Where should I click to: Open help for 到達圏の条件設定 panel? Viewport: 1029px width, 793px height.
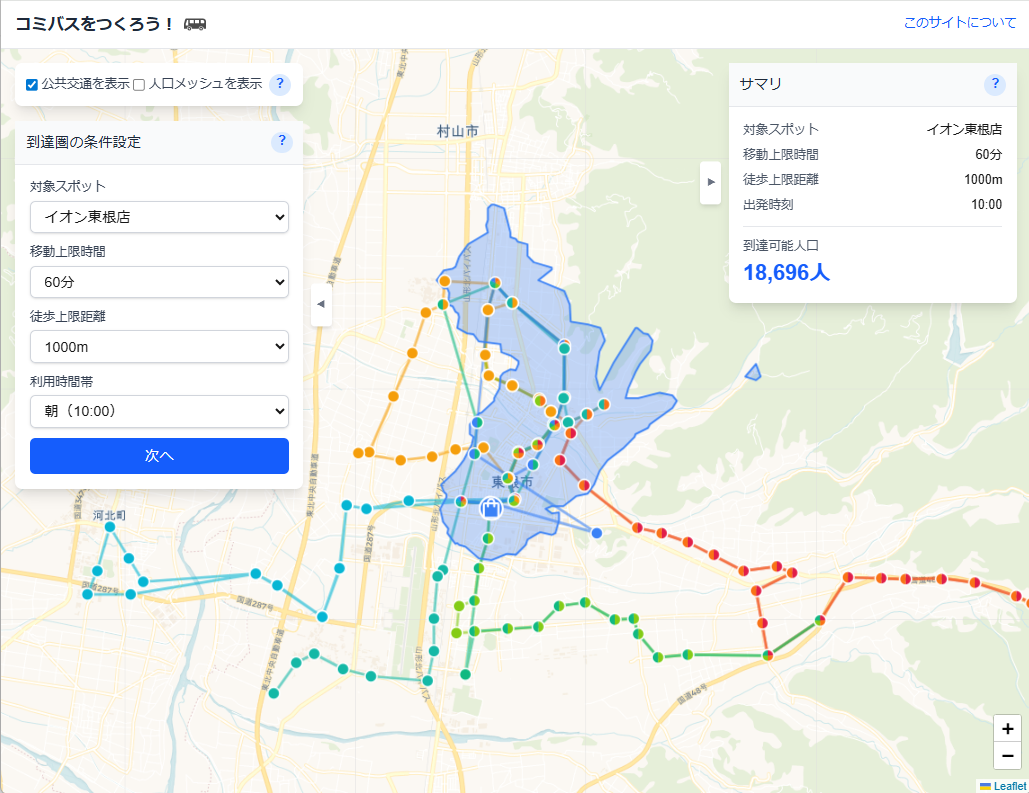pyautogui.click(x=281, y=142)
